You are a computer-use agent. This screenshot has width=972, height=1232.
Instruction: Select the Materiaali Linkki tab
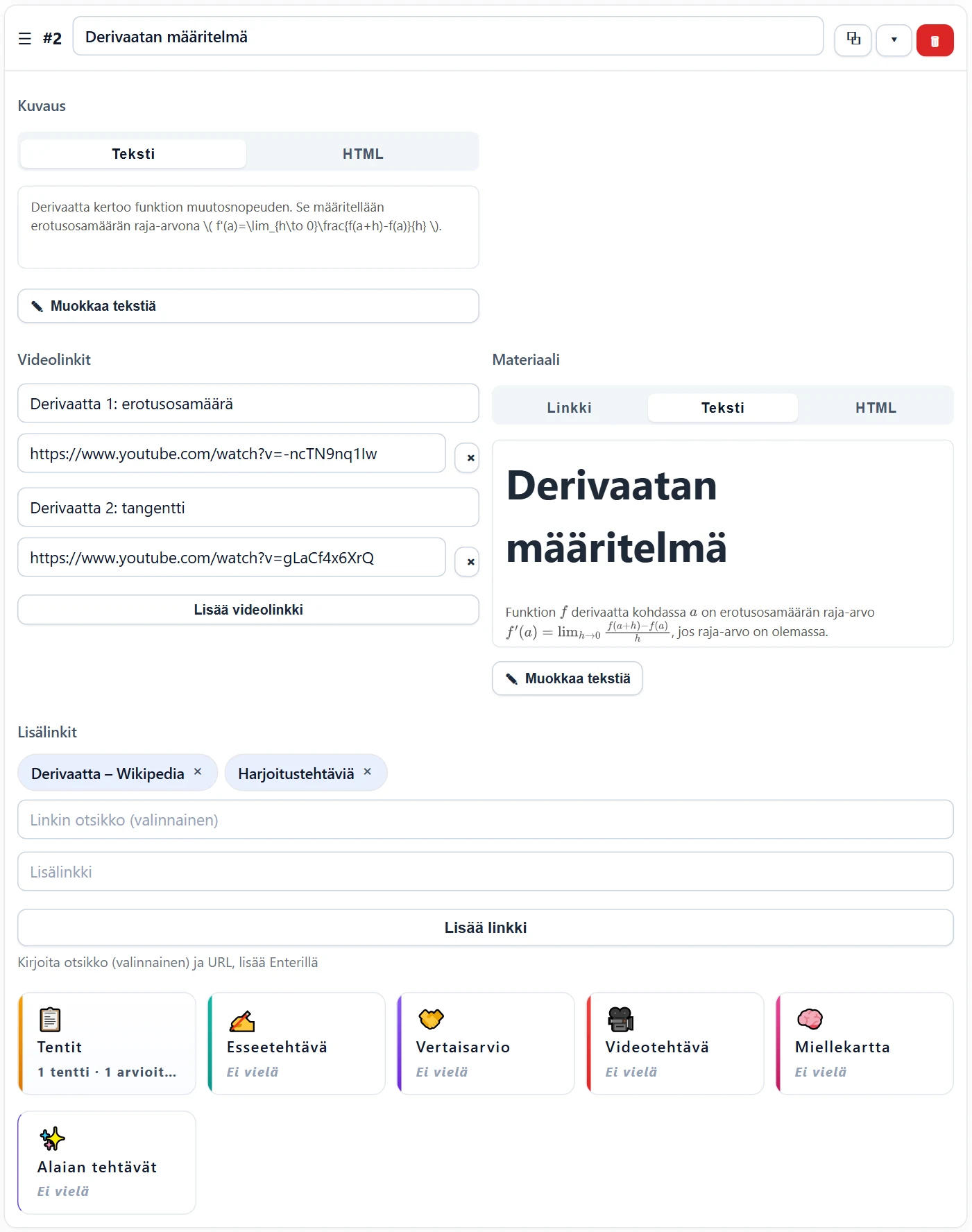[x=570, y=408]
